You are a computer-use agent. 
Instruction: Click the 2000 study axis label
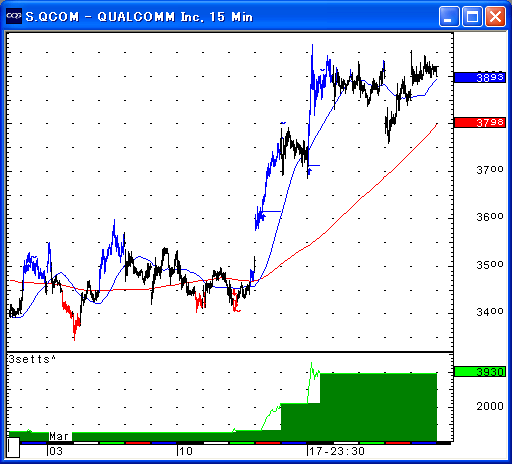coord(490,406)
